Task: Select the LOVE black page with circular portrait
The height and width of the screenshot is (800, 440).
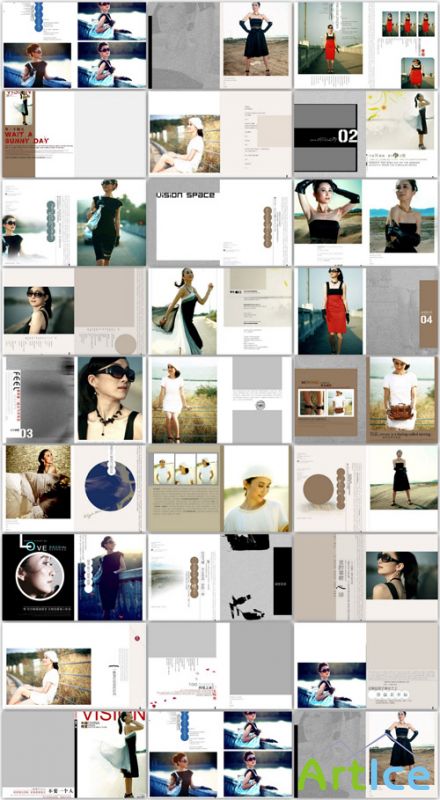Action: pyautogui.click(x=38, y=577)
